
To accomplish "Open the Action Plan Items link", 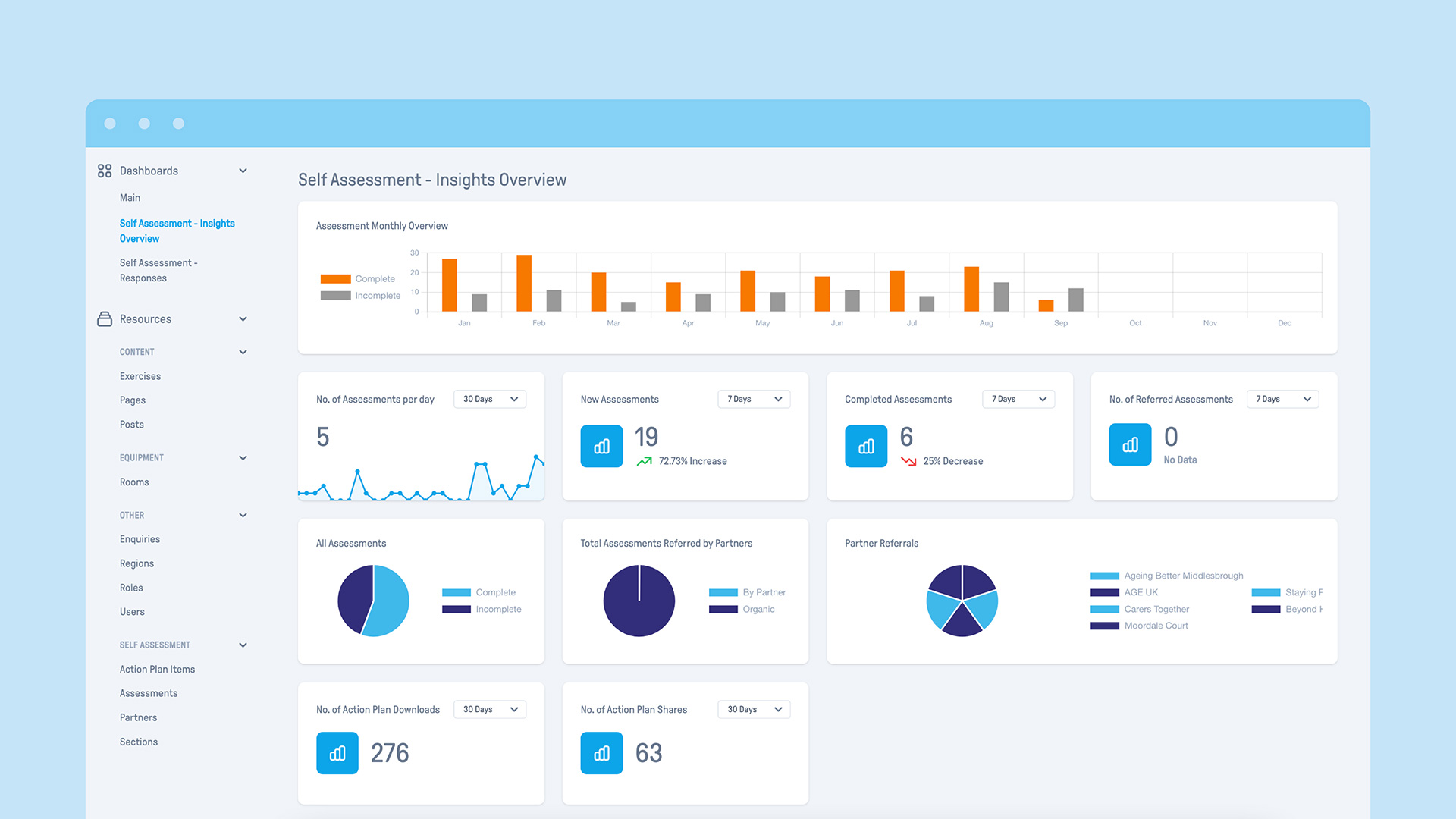I will (157, 669).
